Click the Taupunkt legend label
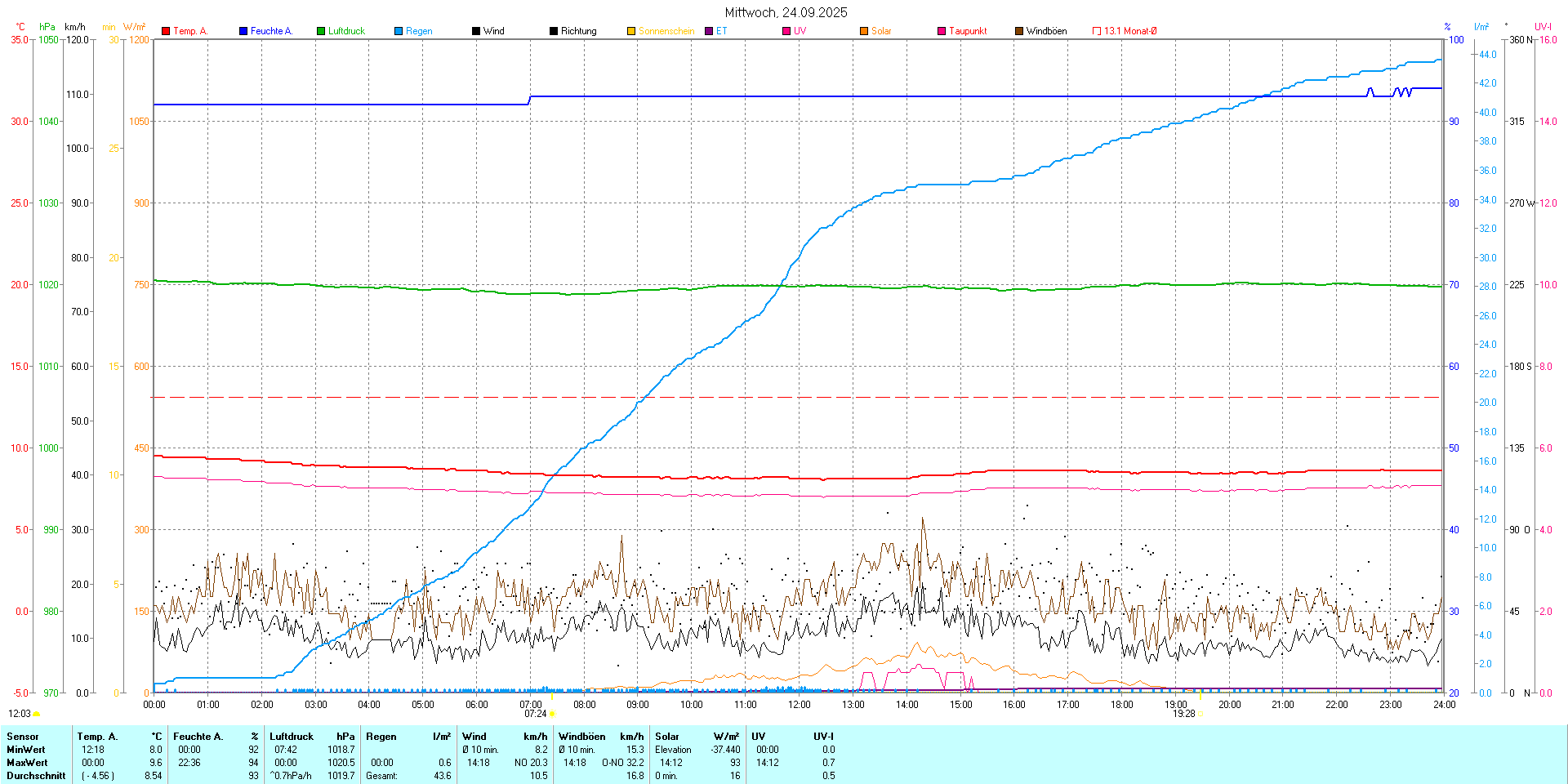The width and height of the screenshot is (1568, 784). pyautogui.click(x=968, y=31)
